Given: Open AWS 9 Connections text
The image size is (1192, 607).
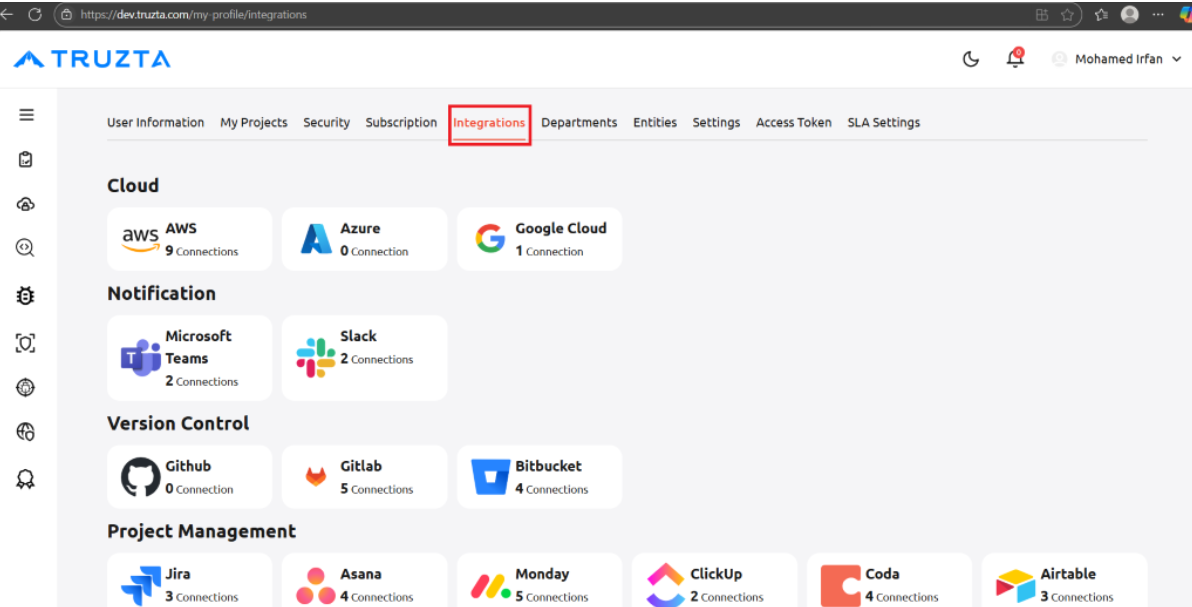Looking at the screenshot, I should tap(201, 251).
